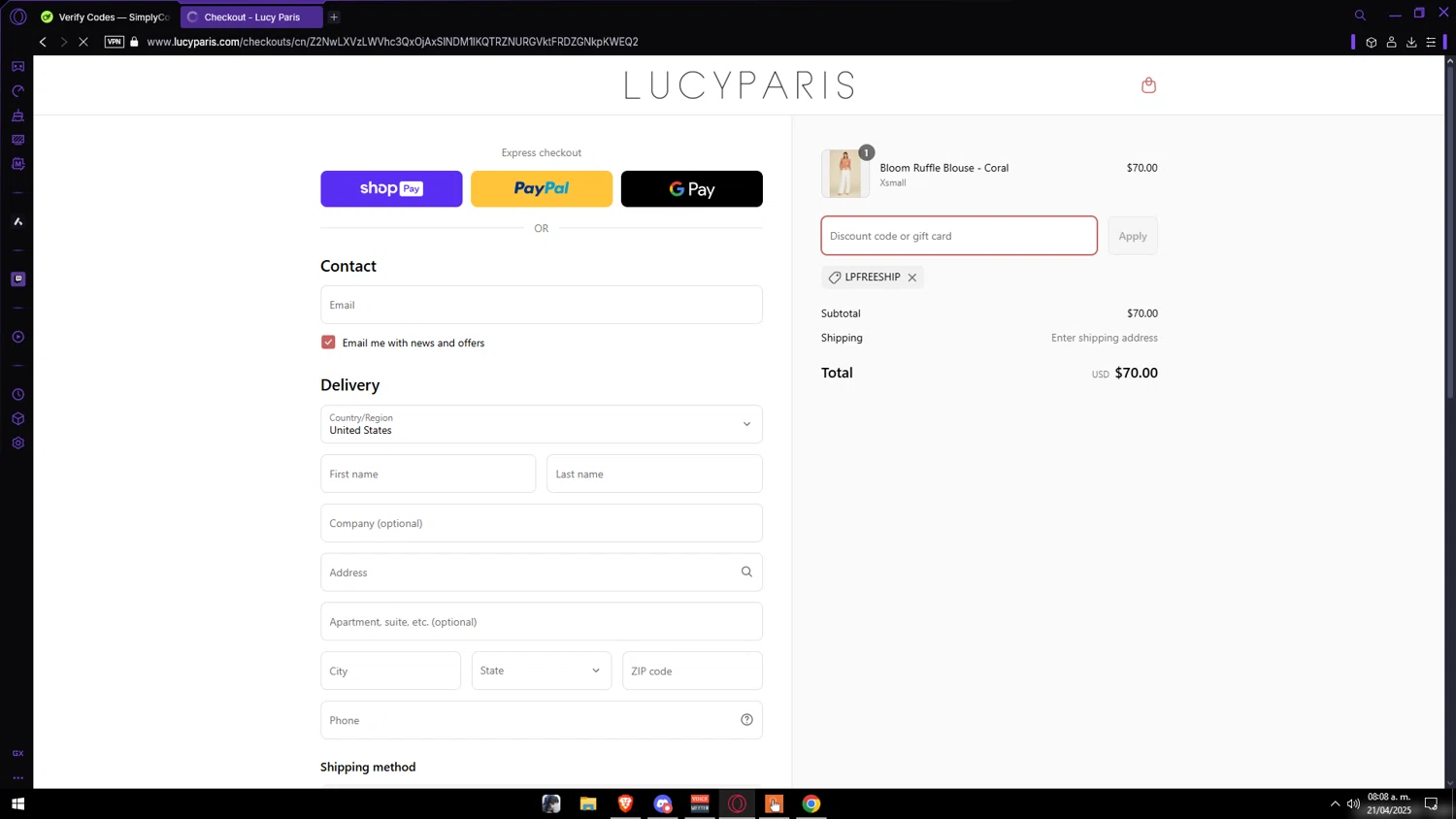Open Windows Start menu

[17, 803]
